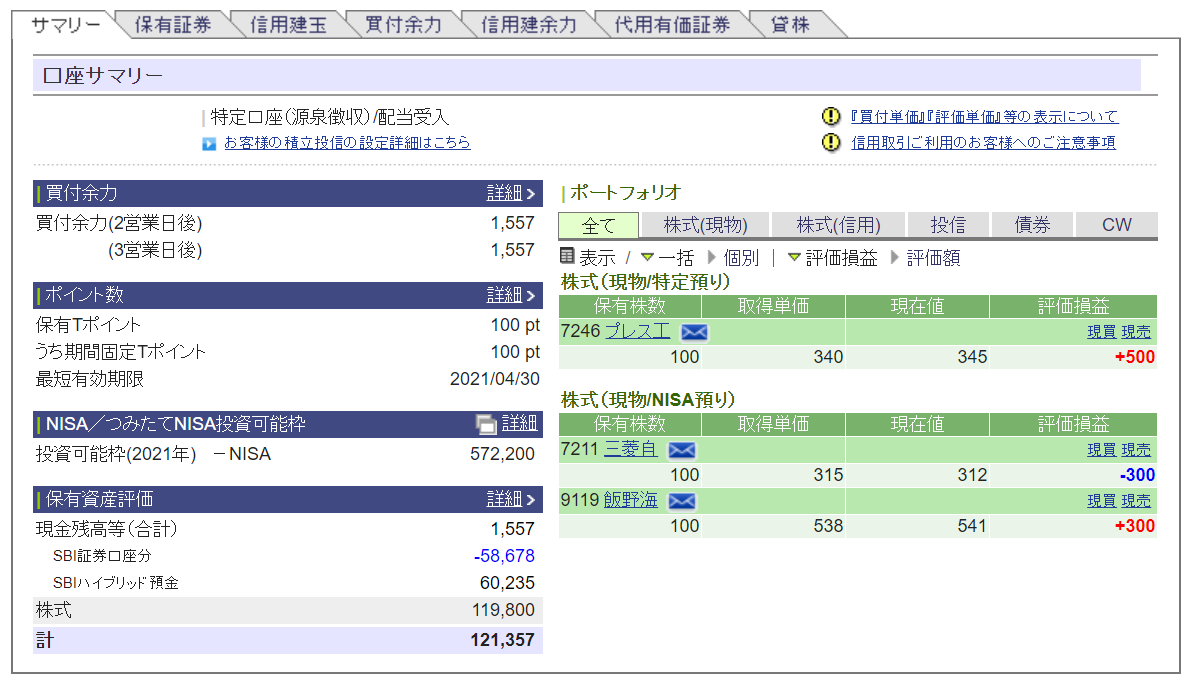The width and height of the screenshot is (1190, 683).
Task: Click the blue arrow icon before 積立投信 link
Action: point(209,143)
